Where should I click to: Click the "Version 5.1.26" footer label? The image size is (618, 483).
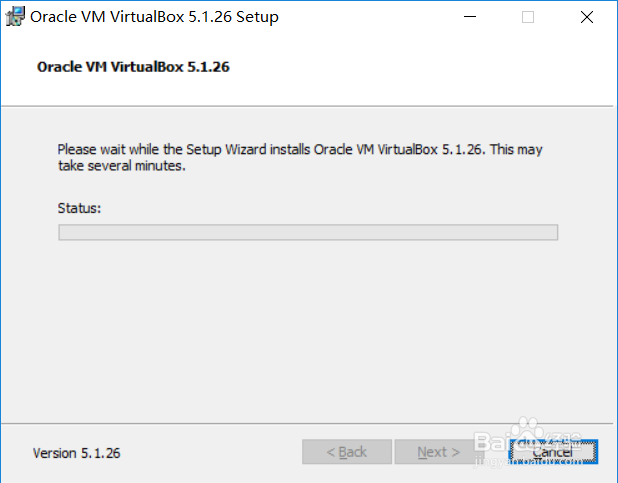point(76,453)
